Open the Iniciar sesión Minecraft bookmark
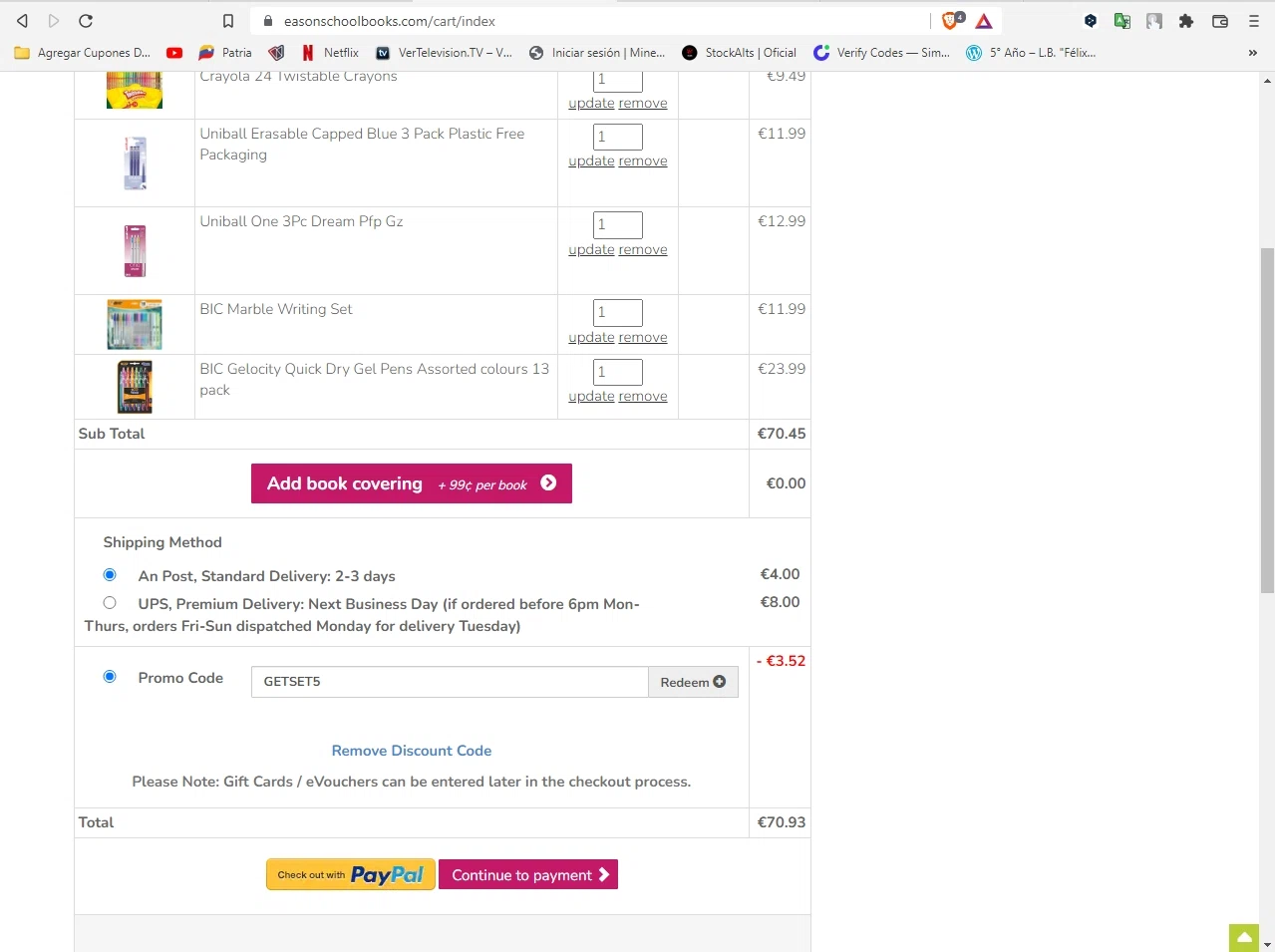The height and width of the screenshot is (952, 1275). tap(597, 53)
